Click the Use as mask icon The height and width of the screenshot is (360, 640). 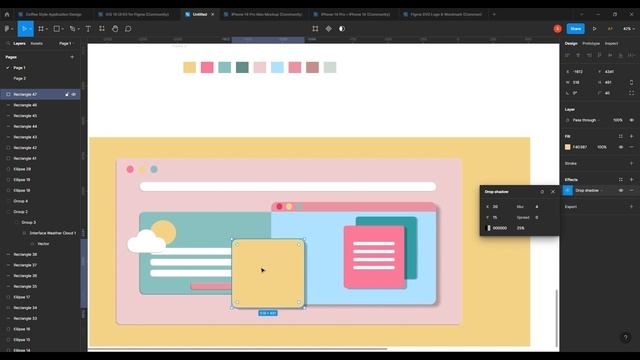pos(342,29)
